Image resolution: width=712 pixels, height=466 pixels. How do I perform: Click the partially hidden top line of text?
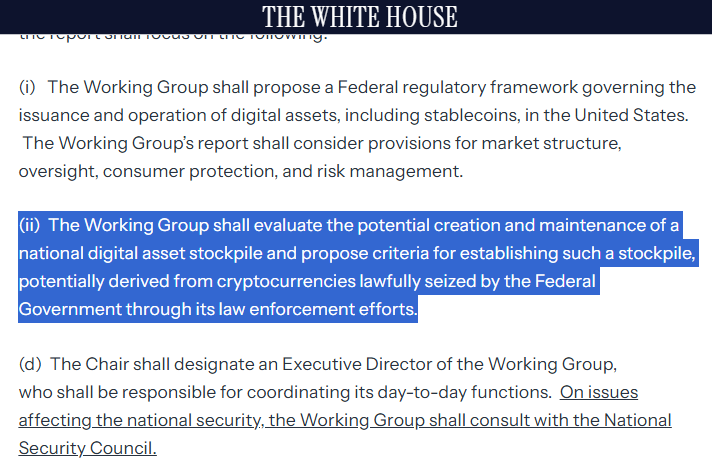coord(172,37)
